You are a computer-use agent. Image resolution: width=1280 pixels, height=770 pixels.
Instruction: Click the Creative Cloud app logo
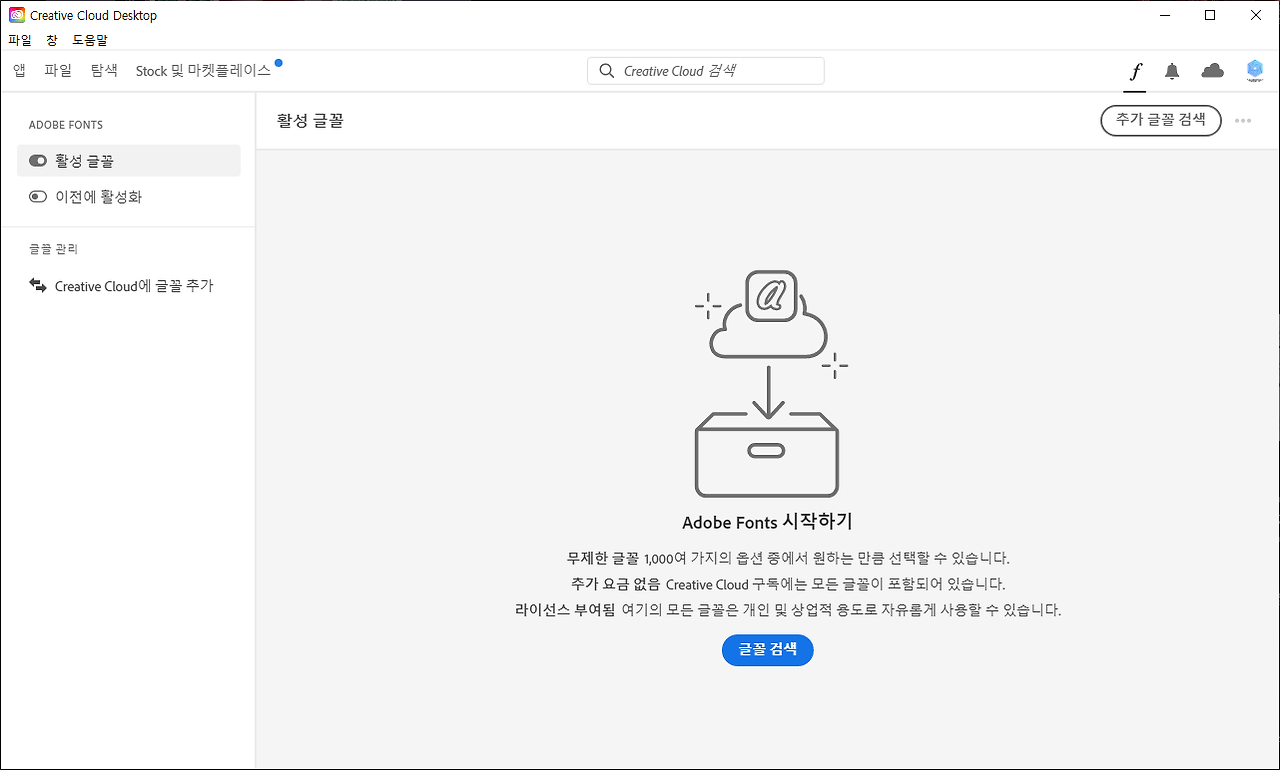coord(17,15)
